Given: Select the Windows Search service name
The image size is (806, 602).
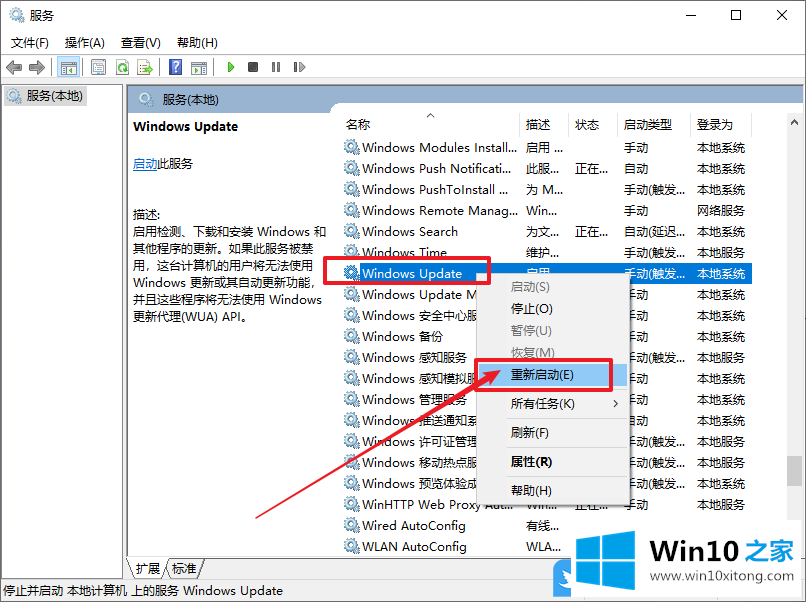Looking at the screenshot, I should pos(410,232).
